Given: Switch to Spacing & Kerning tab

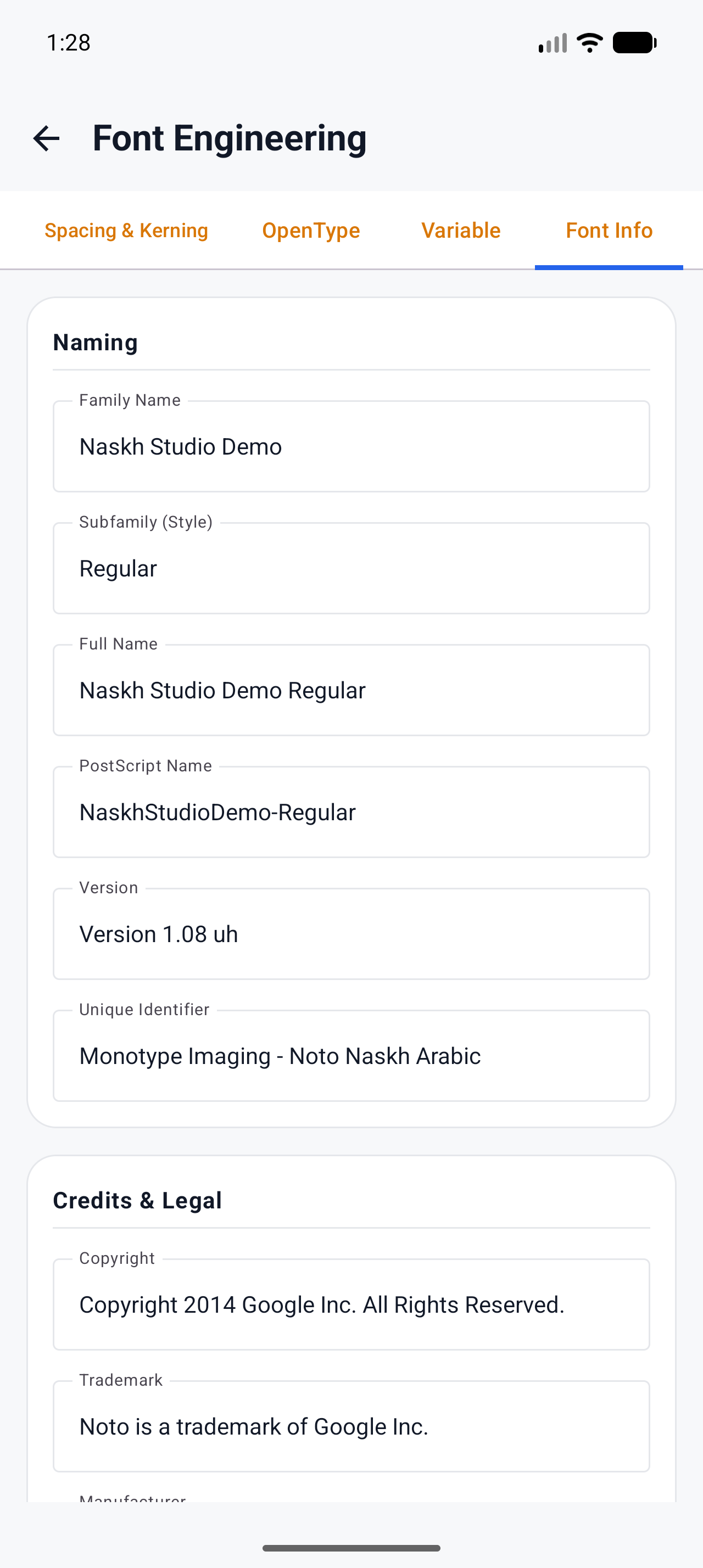Looking at the screenshot, I should (x=127, y=230).
